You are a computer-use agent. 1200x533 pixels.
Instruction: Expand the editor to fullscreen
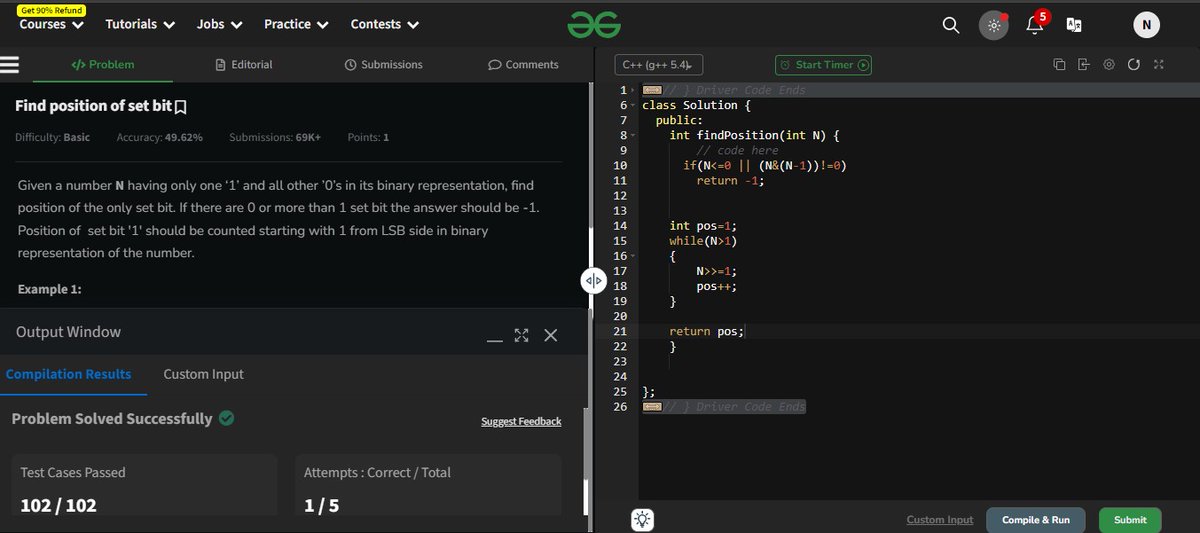pyautogui.click(x=1158, y=65)
